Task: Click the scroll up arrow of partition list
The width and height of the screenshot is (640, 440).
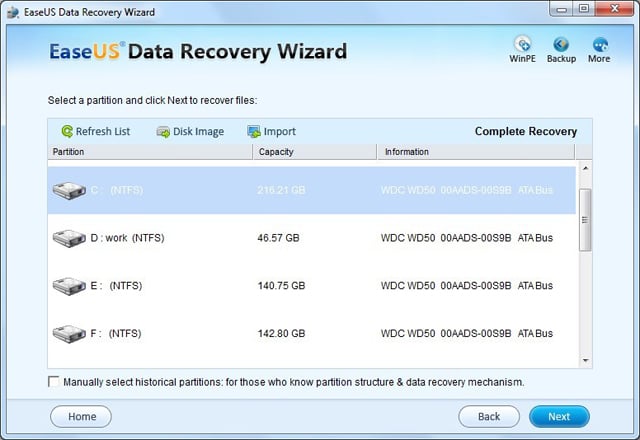Action: tap(585, 168)
